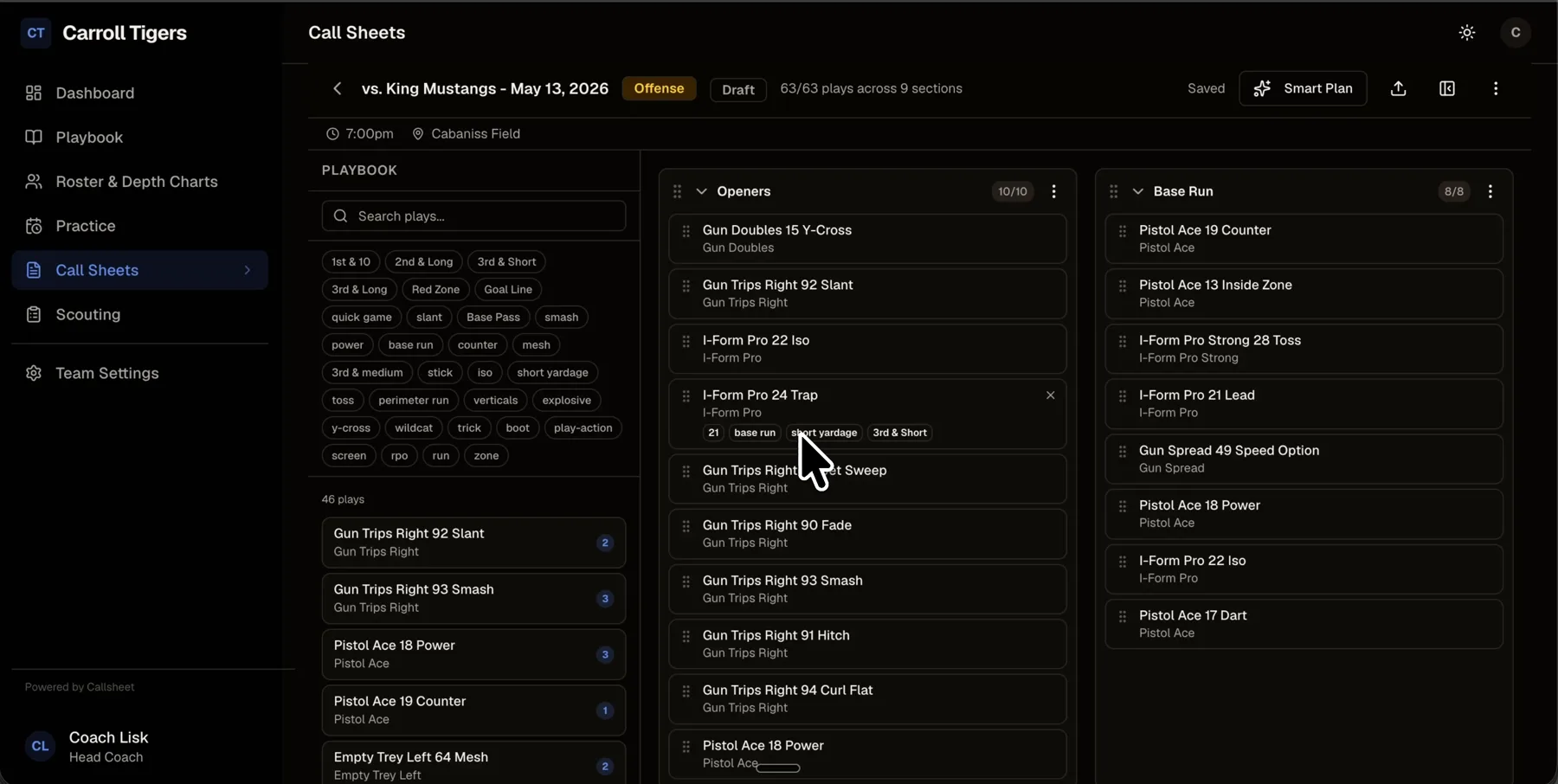Click 3rd & Short tag on I-Form Pro 24 Trap

(899, 433)
